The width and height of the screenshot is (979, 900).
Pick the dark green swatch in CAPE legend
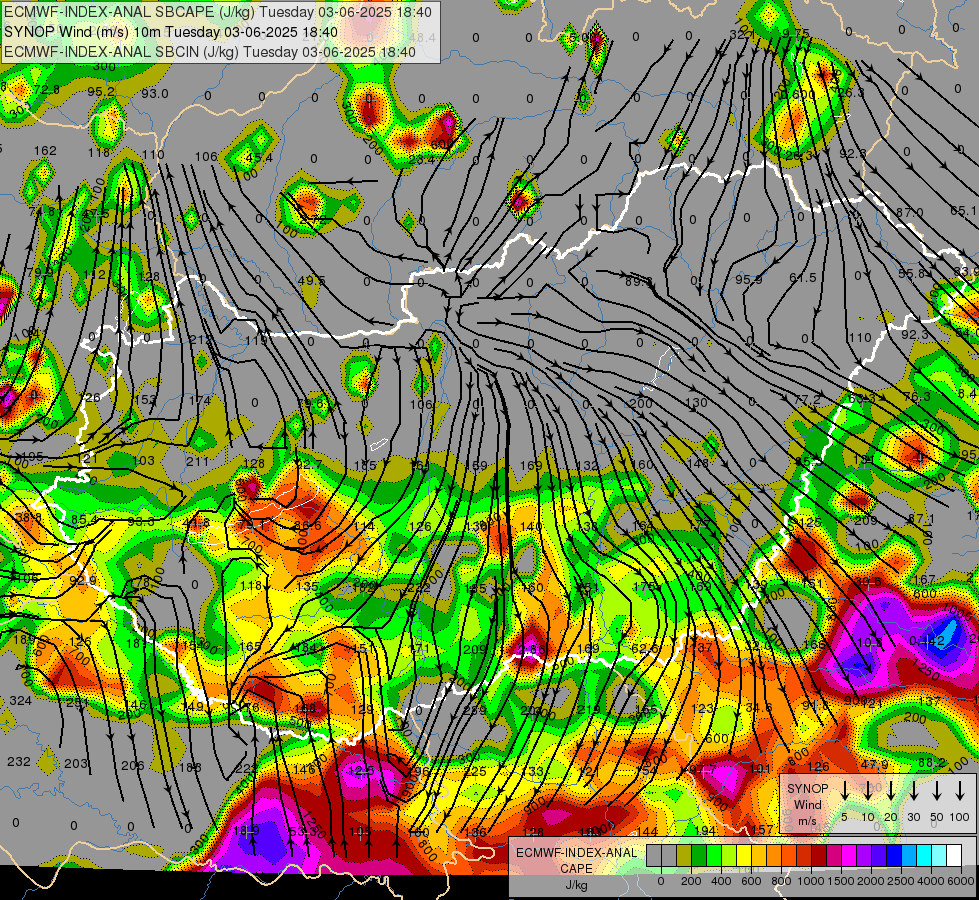click(699, 856)
